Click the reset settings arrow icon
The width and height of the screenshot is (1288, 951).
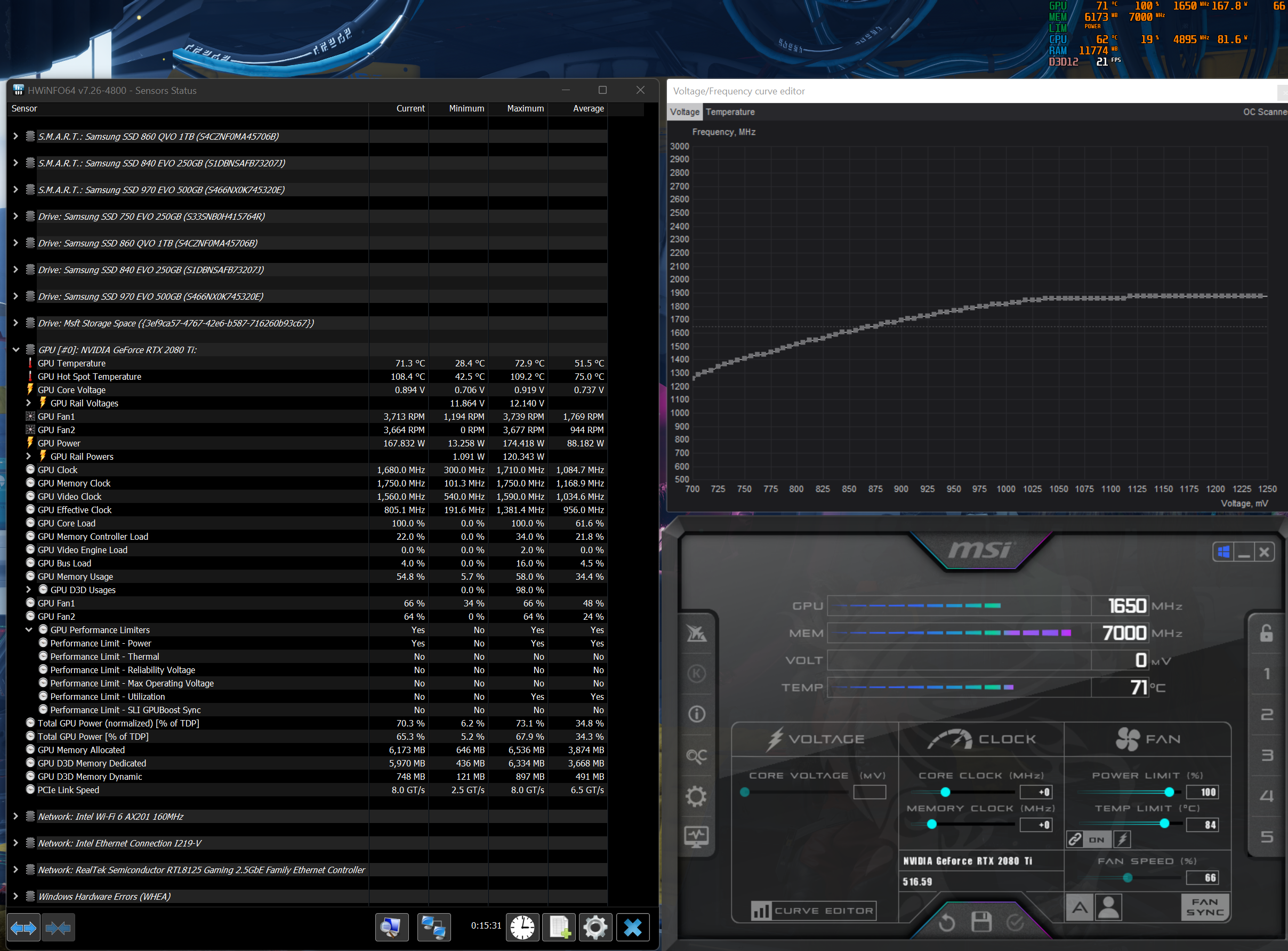(946, 923)
